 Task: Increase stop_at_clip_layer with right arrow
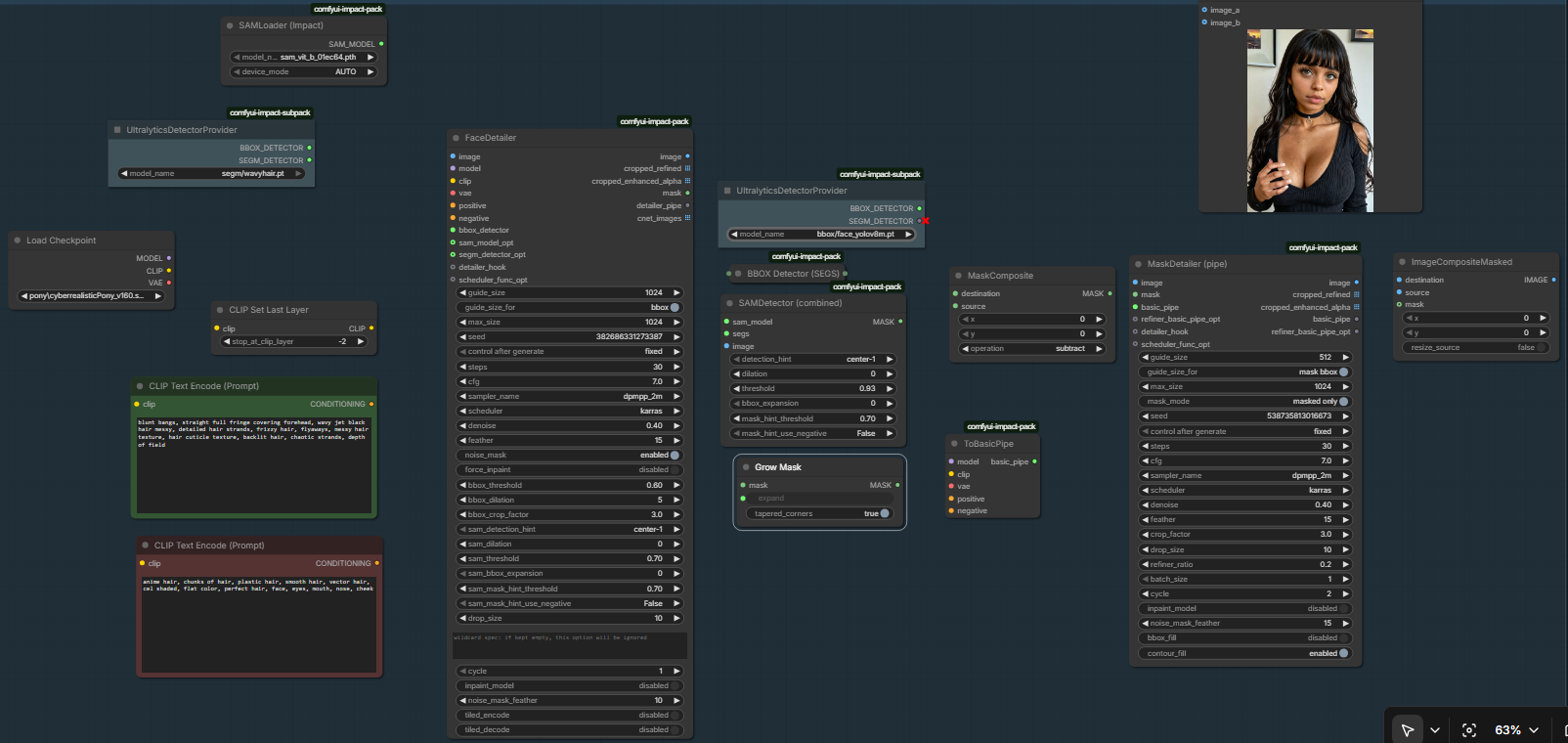pos(361,341)
